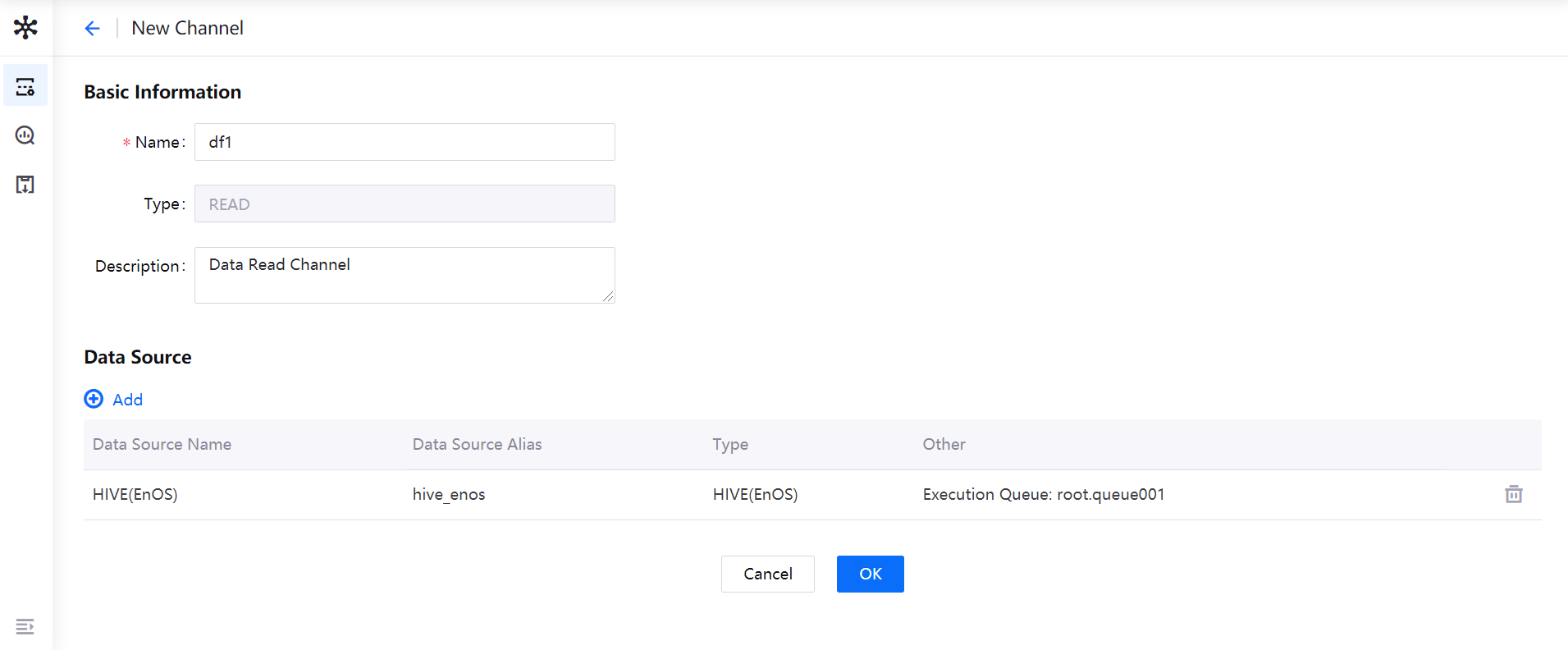Image resolution: width=1568 pixels, height=650 pixels.
Task: Select the hive_enos alias cell
Action: 449,494
